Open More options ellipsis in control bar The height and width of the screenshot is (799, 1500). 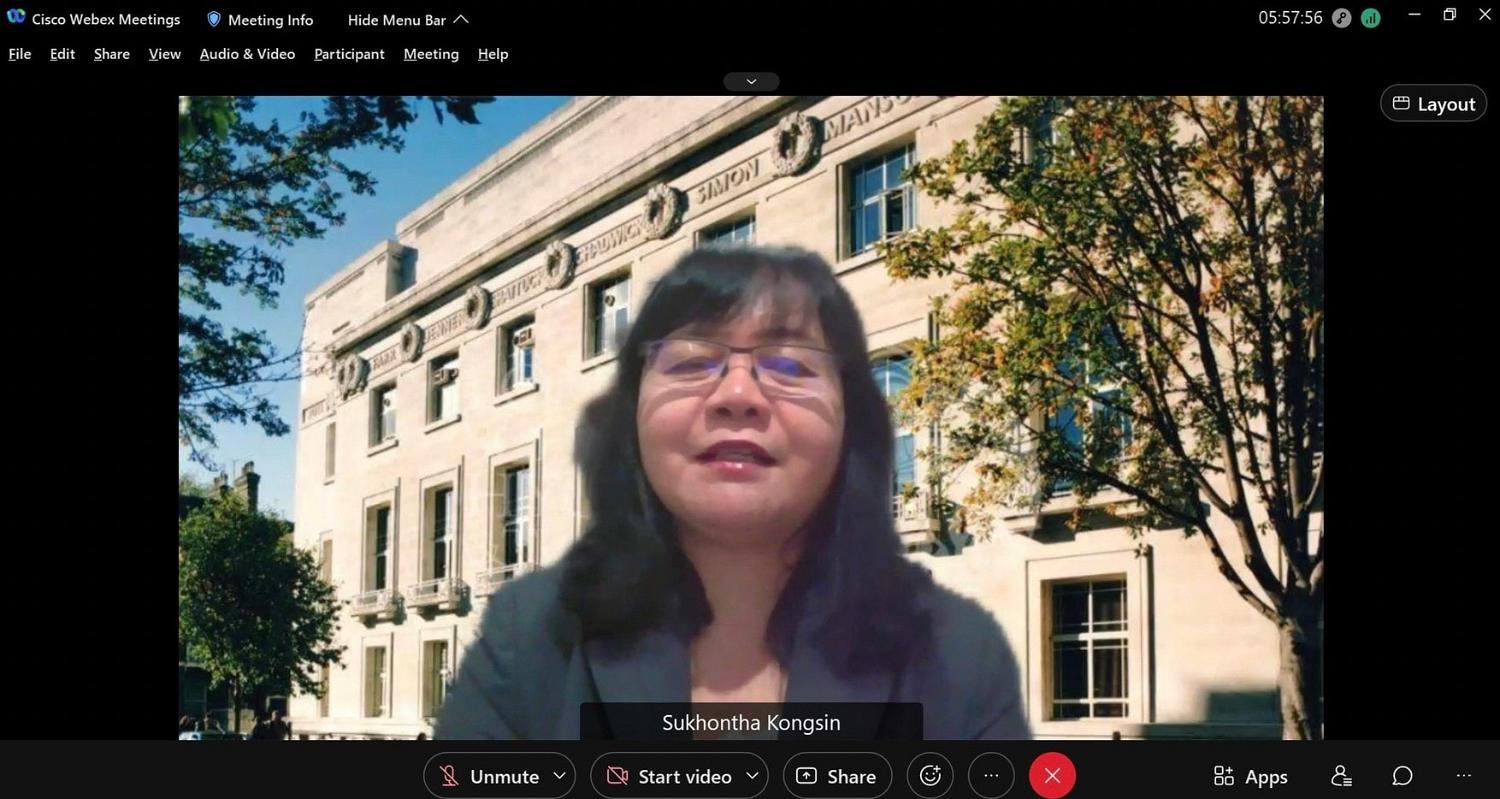tap(991, 776)
